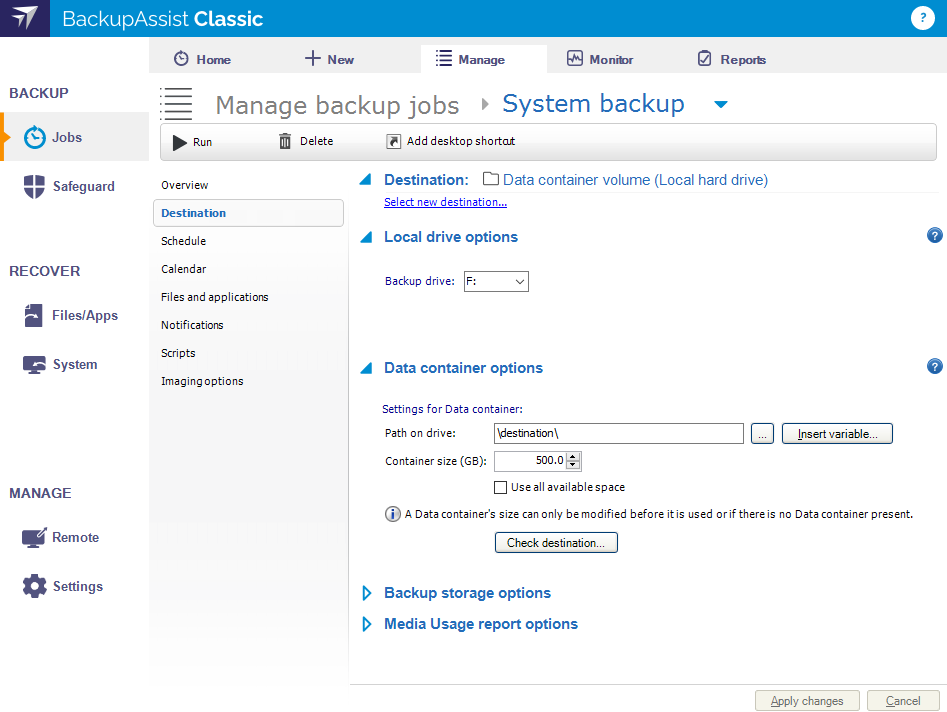
Task: Click the Delete trash can icon
Action: (x=285, y=141)
